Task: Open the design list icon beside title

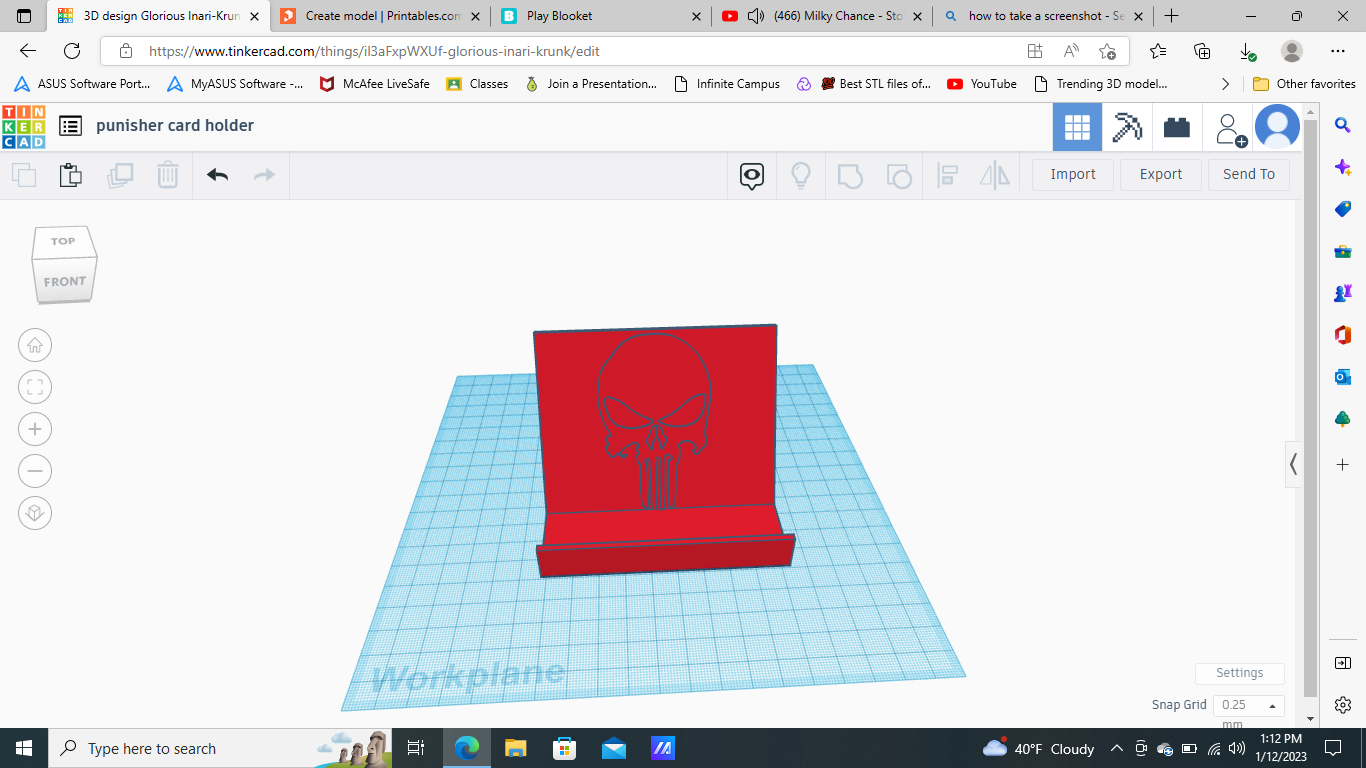Action: (70, 126)
